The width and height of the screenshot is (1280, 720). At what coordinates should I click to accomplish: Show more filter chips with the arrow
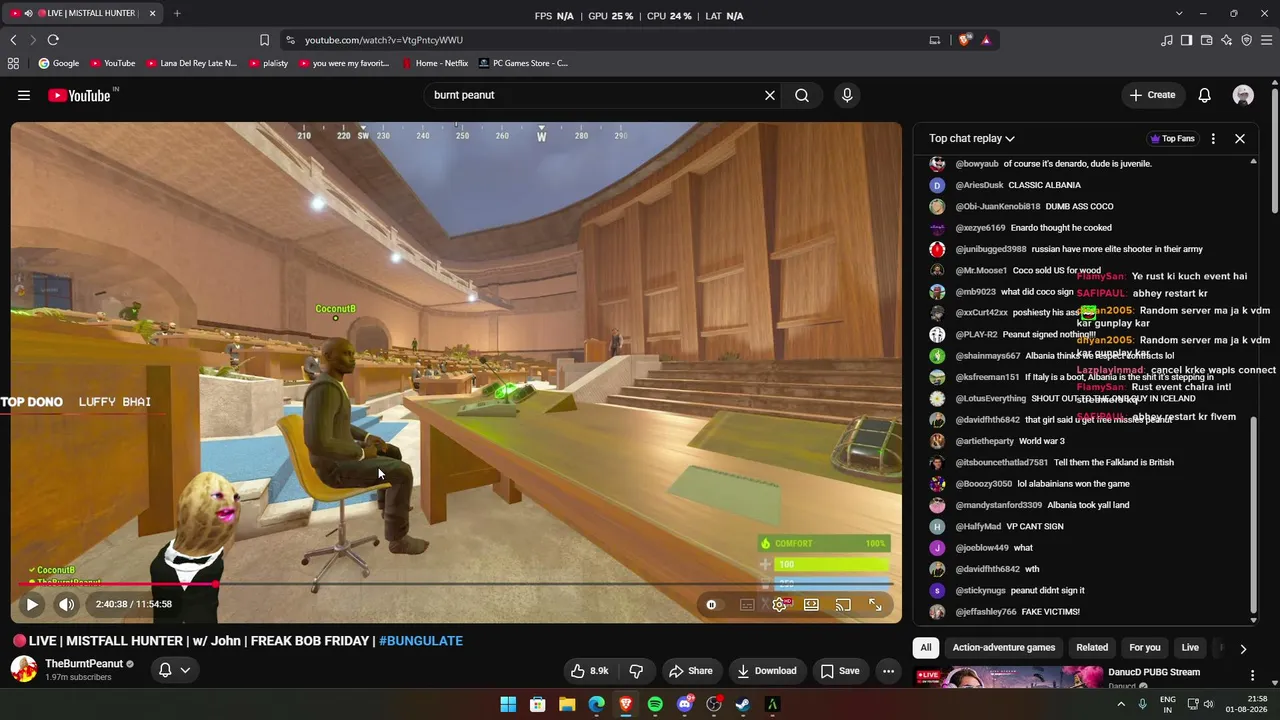1243,648
